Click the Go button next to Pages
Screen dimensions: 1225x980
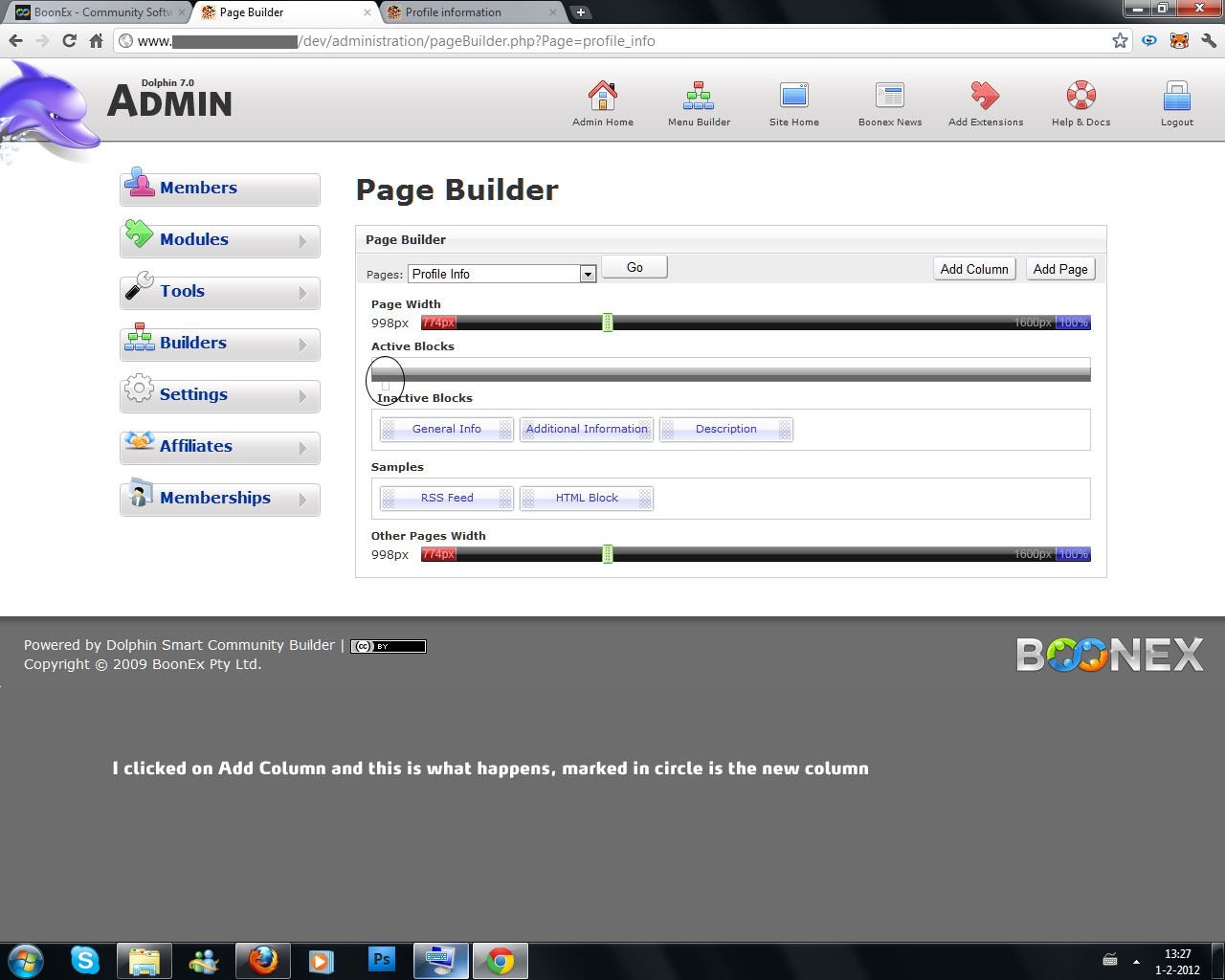(635, 268)
